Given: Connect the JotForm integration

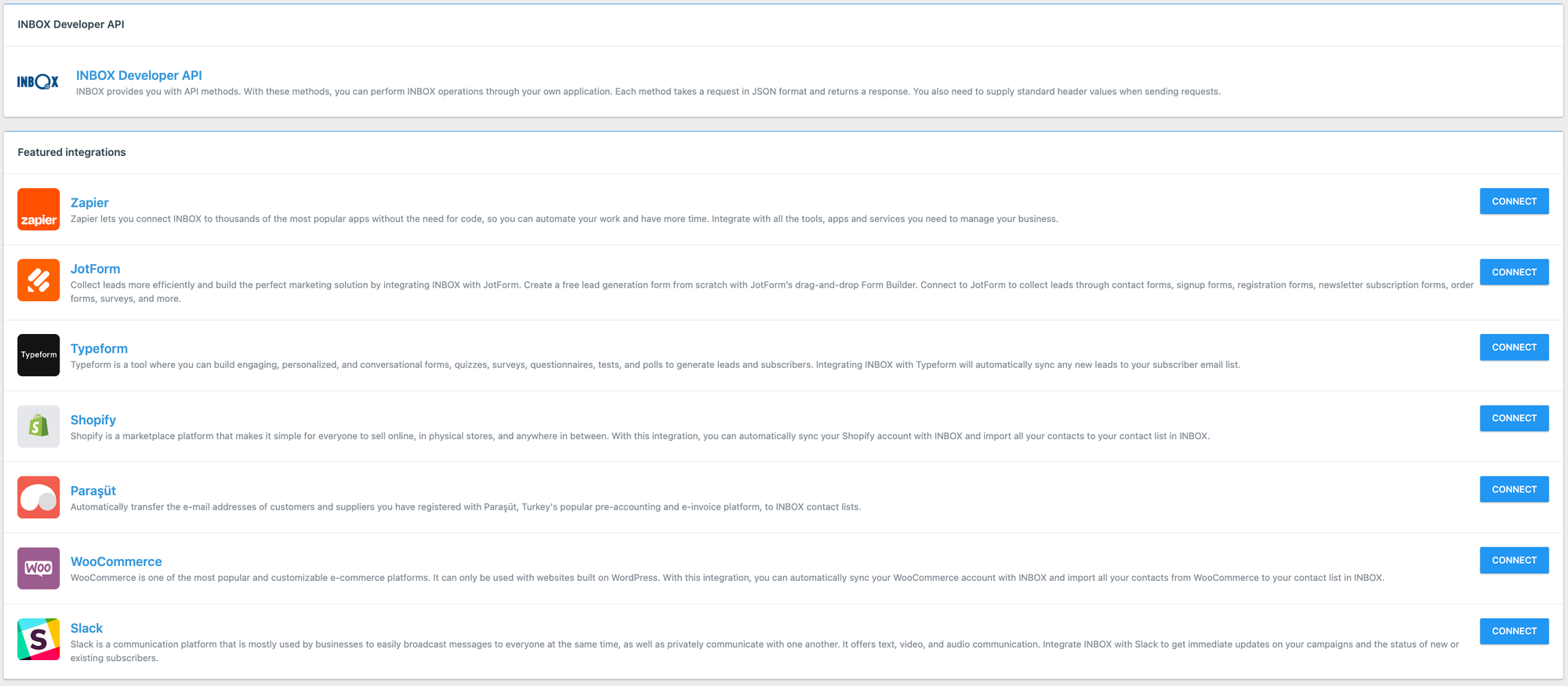Looking at the screenshot, I should click(1514, 272).
